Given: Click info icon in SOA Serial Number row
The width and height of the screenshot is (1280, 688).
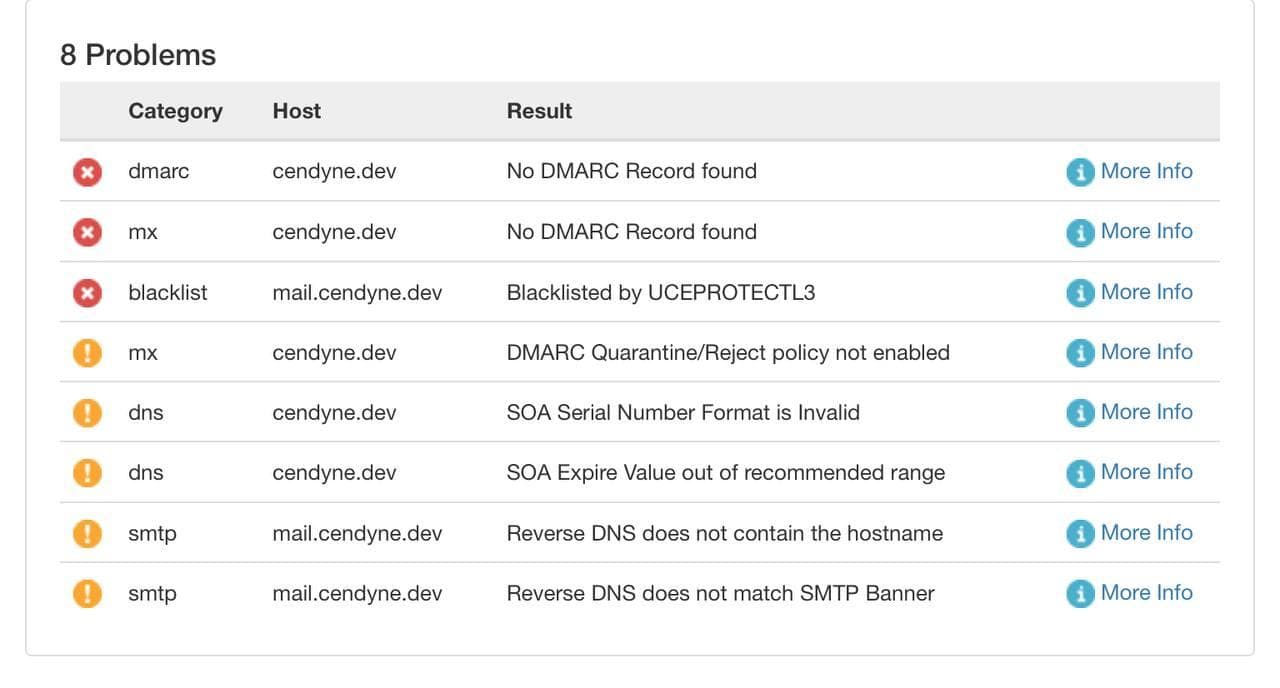Looking at the screenshot, I should click(x=1080, y=413).
